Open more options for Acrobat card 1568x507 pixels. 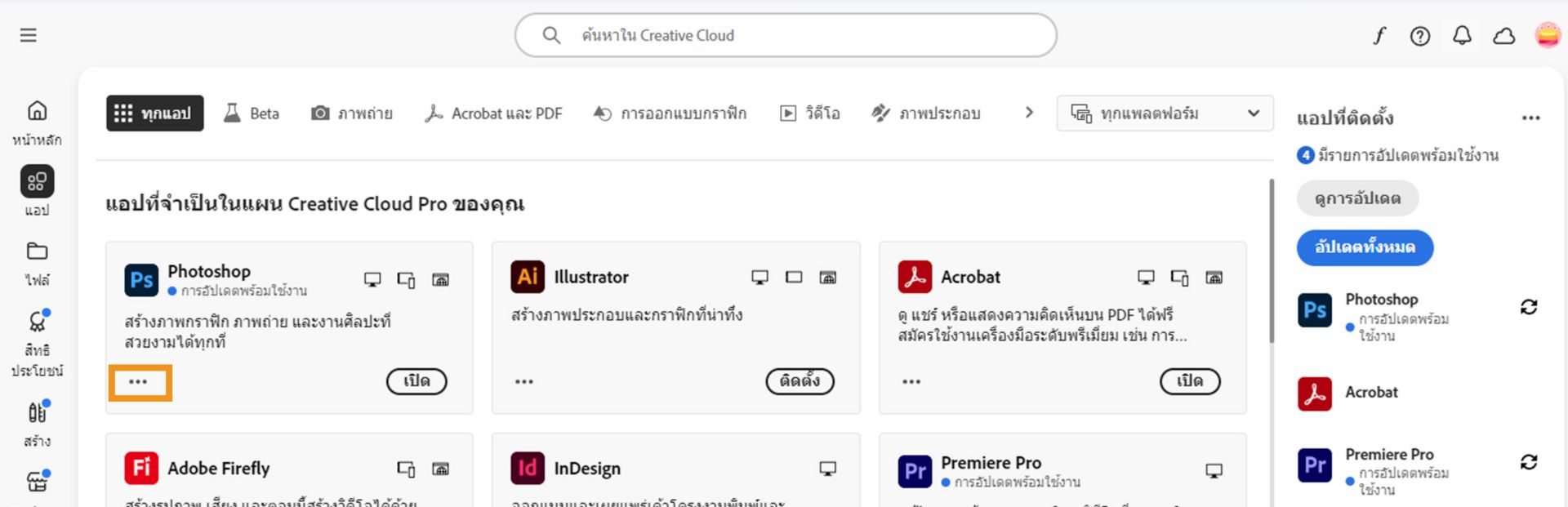(x=911, y=382)
